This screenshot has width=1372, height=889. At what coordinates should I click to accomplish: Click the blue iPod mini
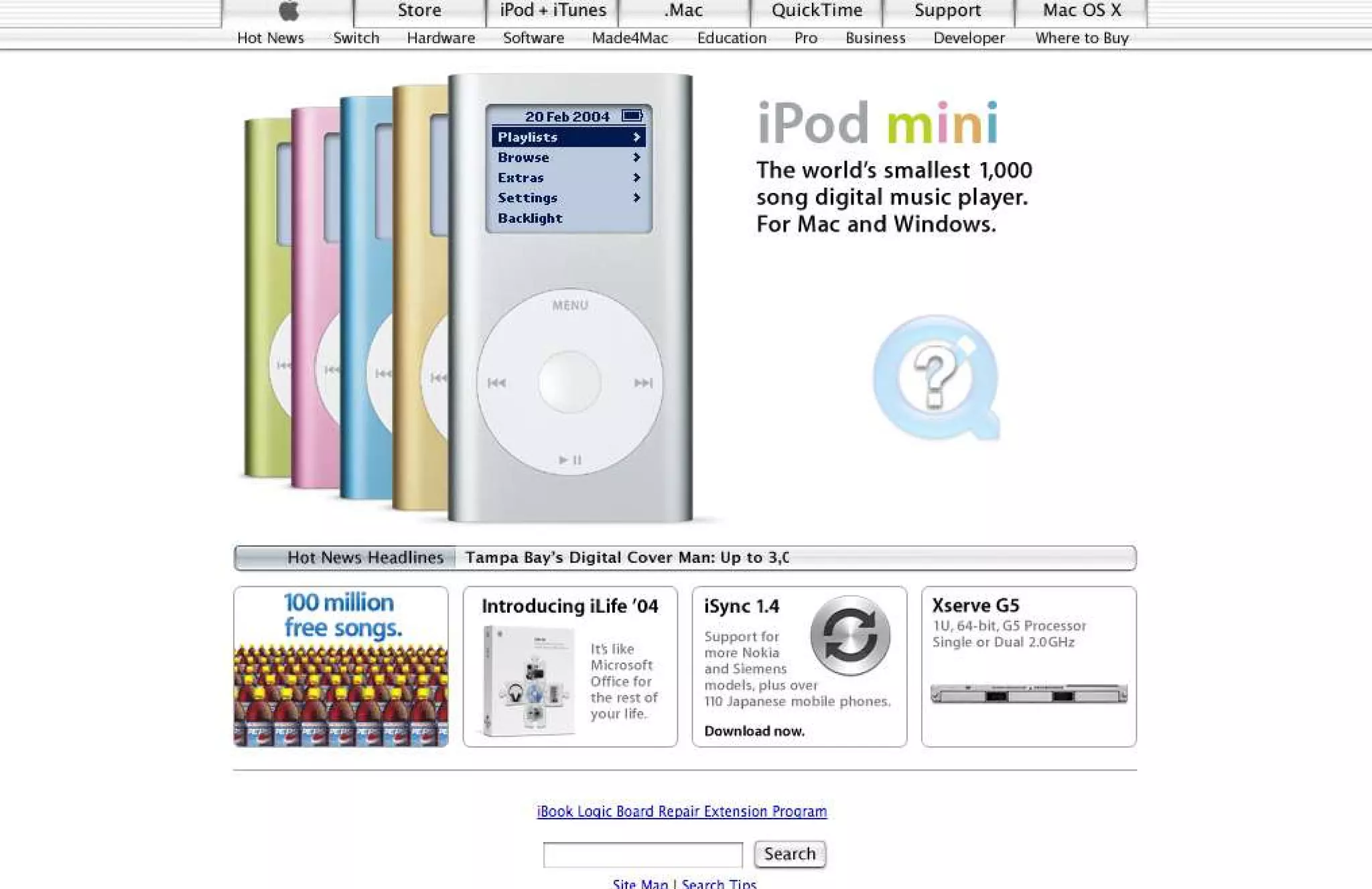tap(366, 298)
